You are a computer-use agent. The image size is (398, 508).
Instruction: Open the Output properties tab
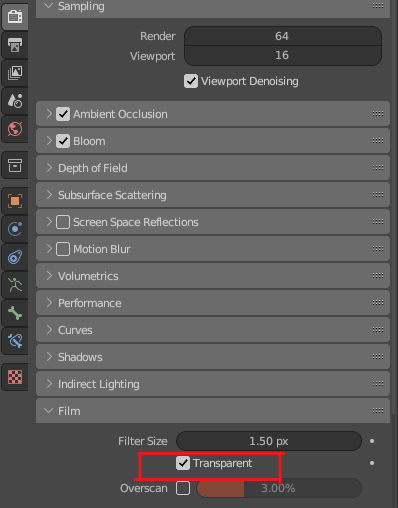click(15, 45)
